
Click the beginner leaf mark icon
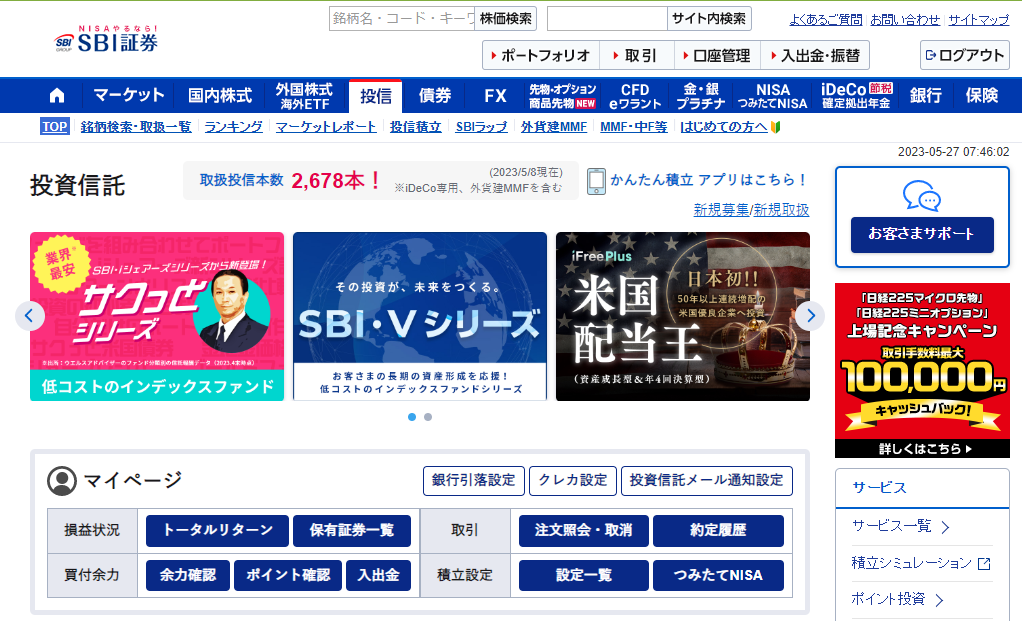[776, 127]
